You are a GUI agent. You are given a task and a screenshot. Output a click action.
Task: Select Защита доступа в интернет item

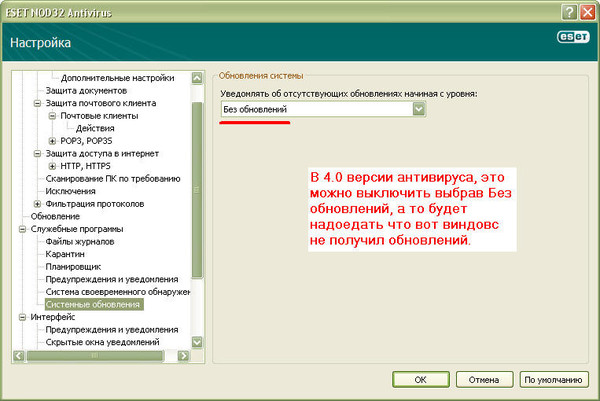(x=102, y=153)
